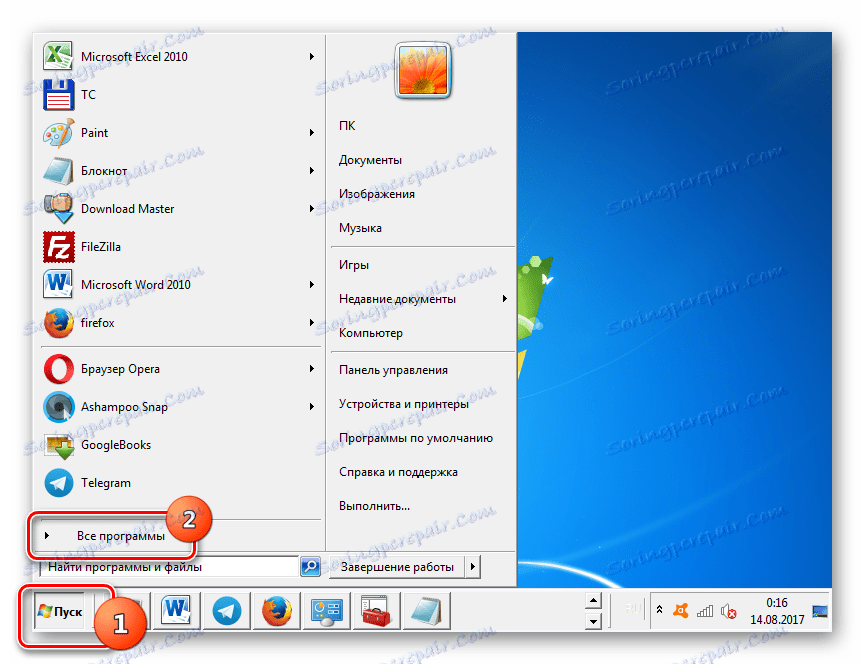Open Компьютер
This screenshot has height=664, width=864.
371,333
